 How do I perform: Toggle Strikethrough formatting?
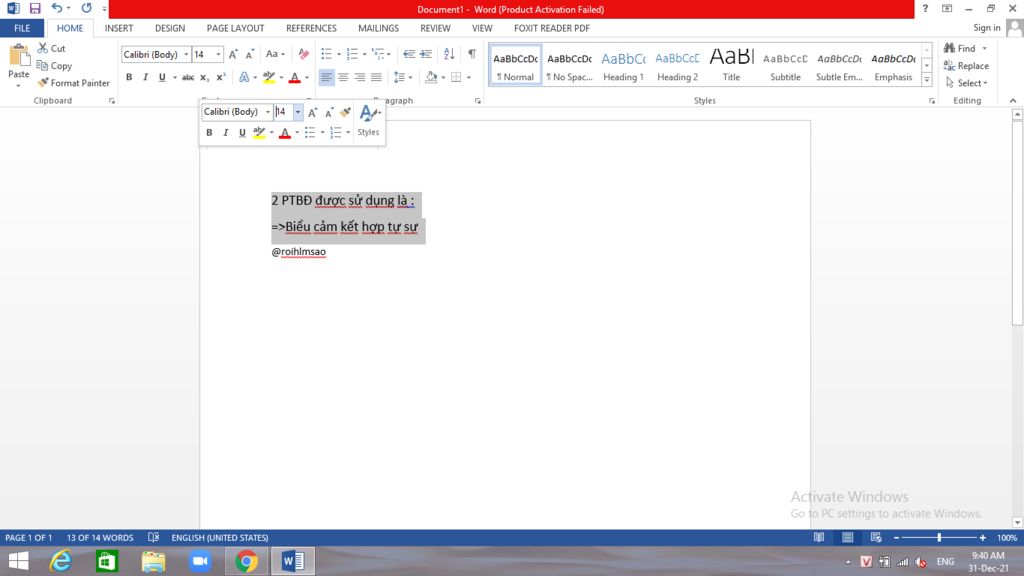coord(188,77)
